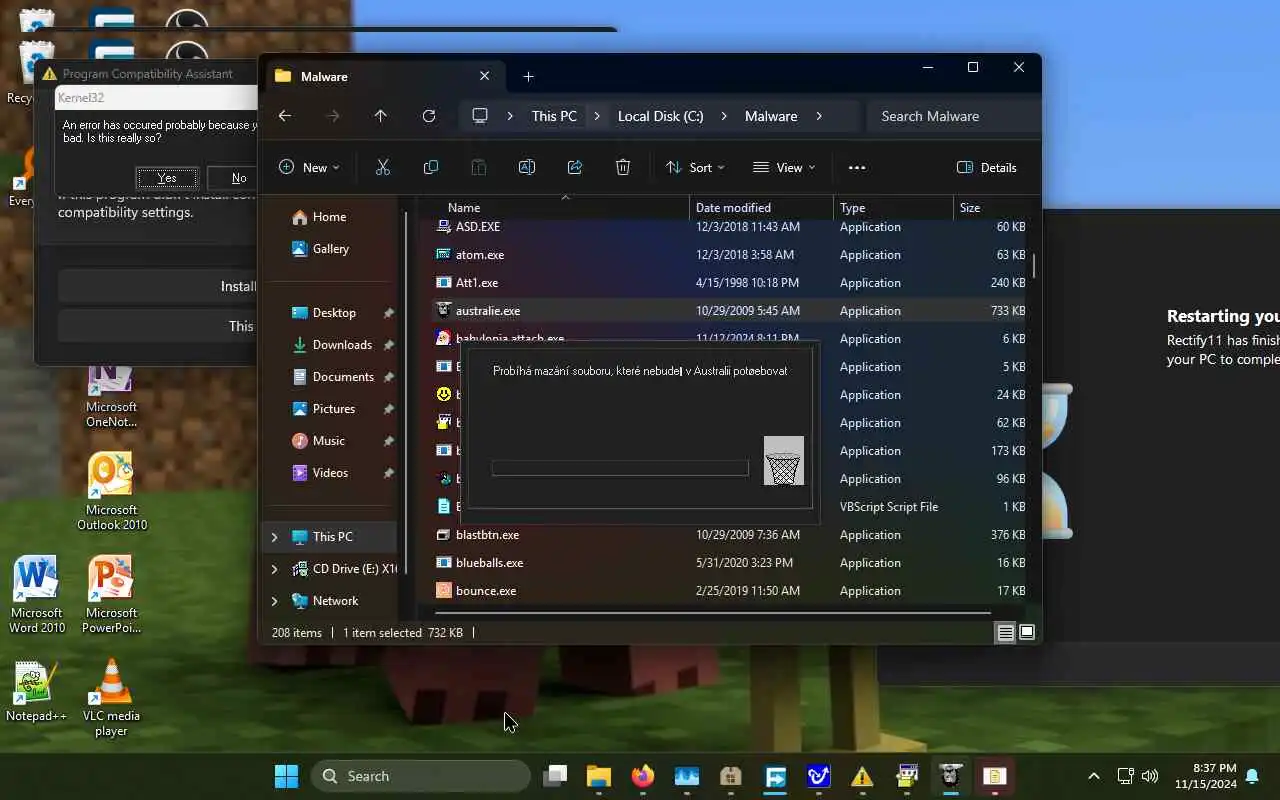Add a new Explorer tab

[529, 76]
